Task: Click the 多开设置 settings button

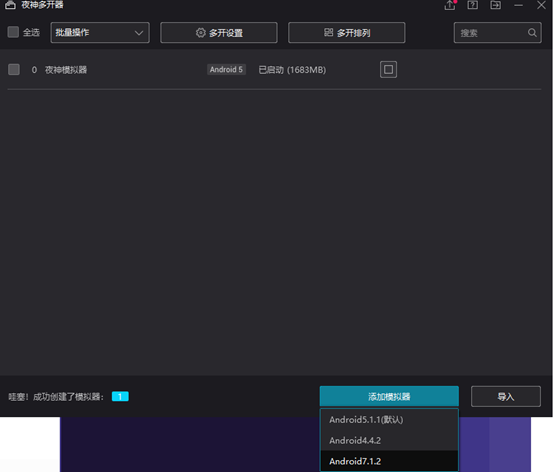Action: (x=219, y=33)
